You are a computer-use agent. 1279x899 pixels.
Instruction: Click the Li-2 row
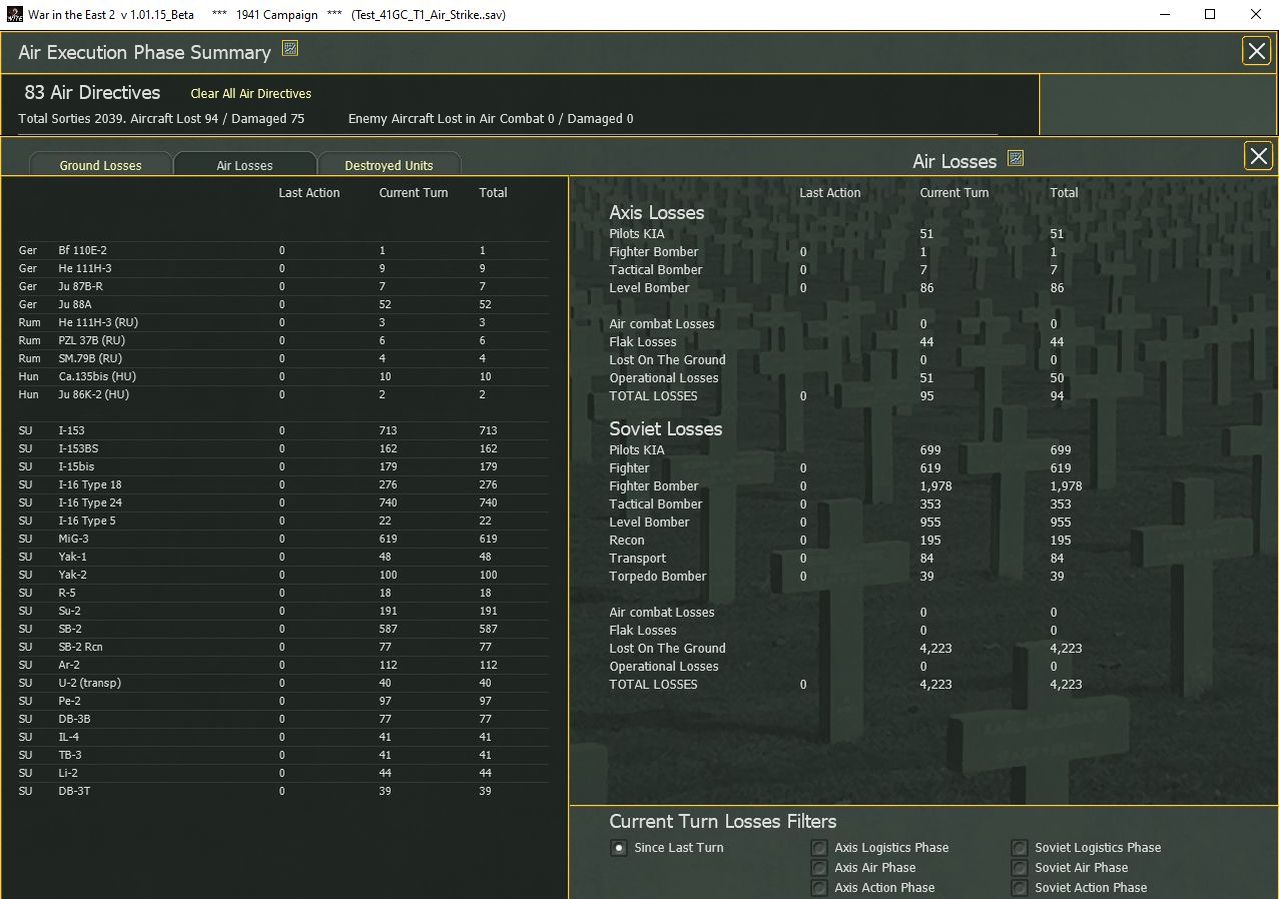(283, 773)
